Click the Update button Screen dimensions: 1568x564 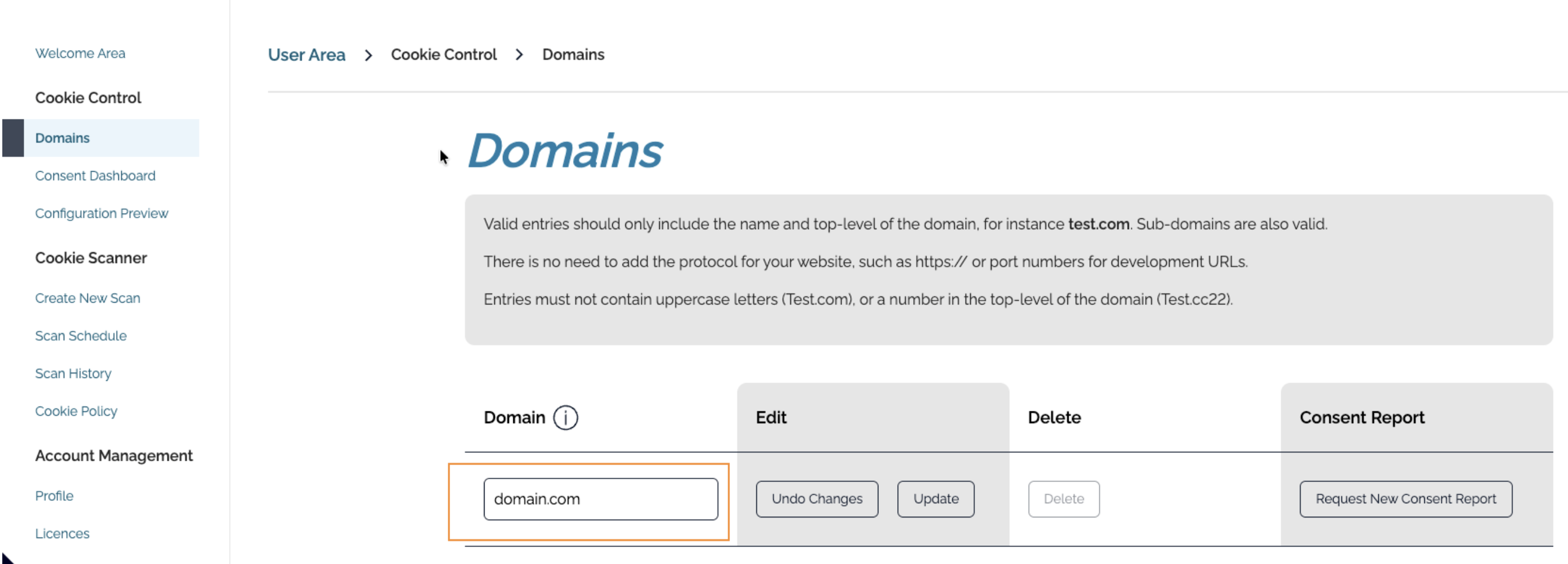point(935,499)
